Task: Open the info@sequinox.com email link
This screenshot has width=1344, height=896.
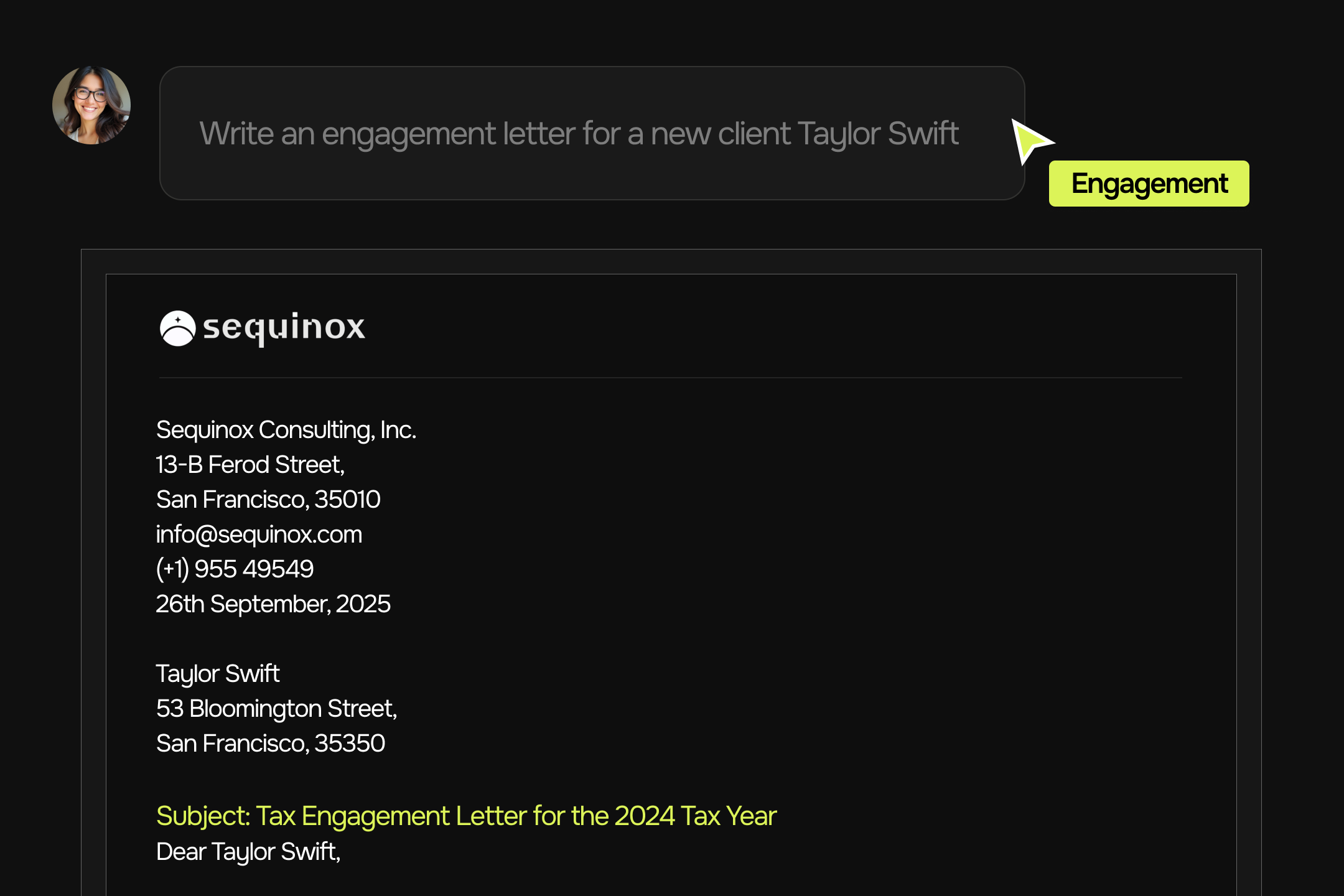Action: point(259,534)
